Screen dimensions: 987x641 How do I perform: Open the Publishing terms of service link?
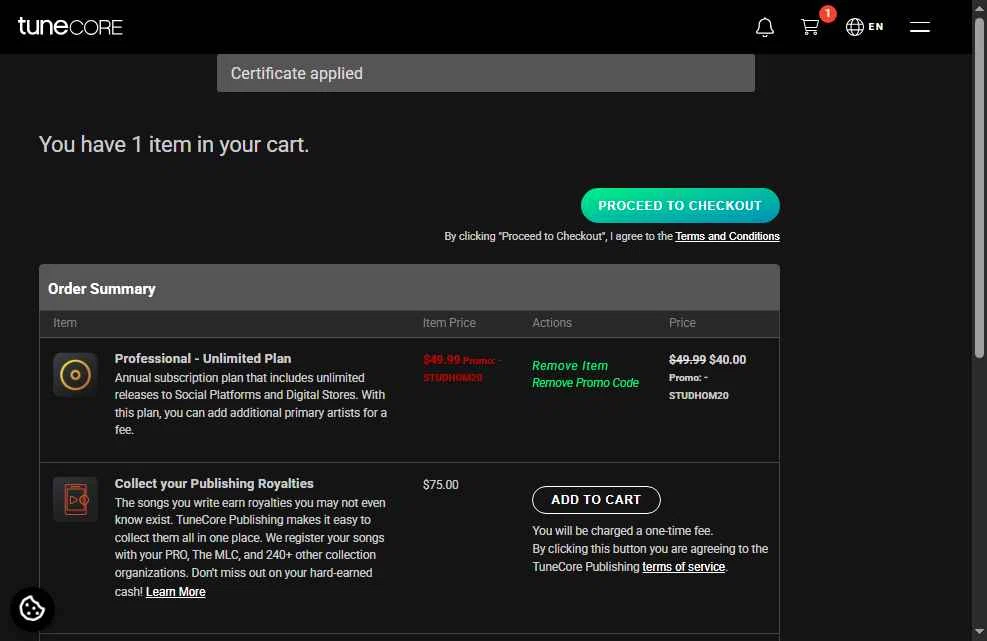click(x=683, y=567)
